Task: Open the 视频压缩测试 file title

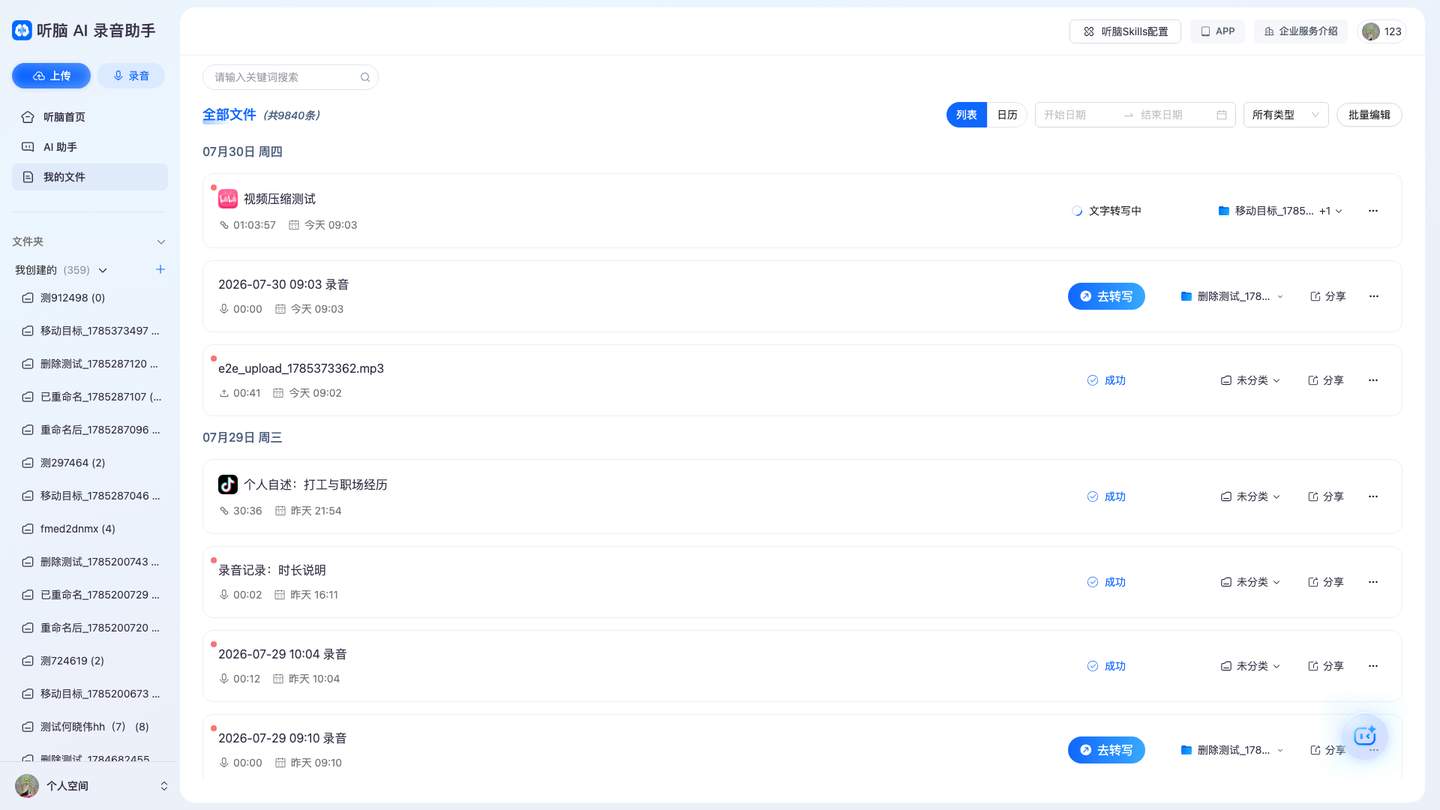Action: coord(280,199)
